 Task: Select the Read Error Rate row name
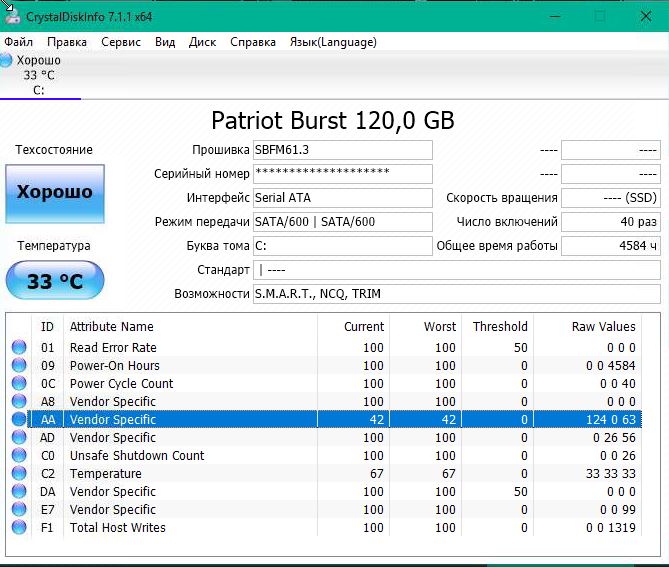[x=113, y=347]
